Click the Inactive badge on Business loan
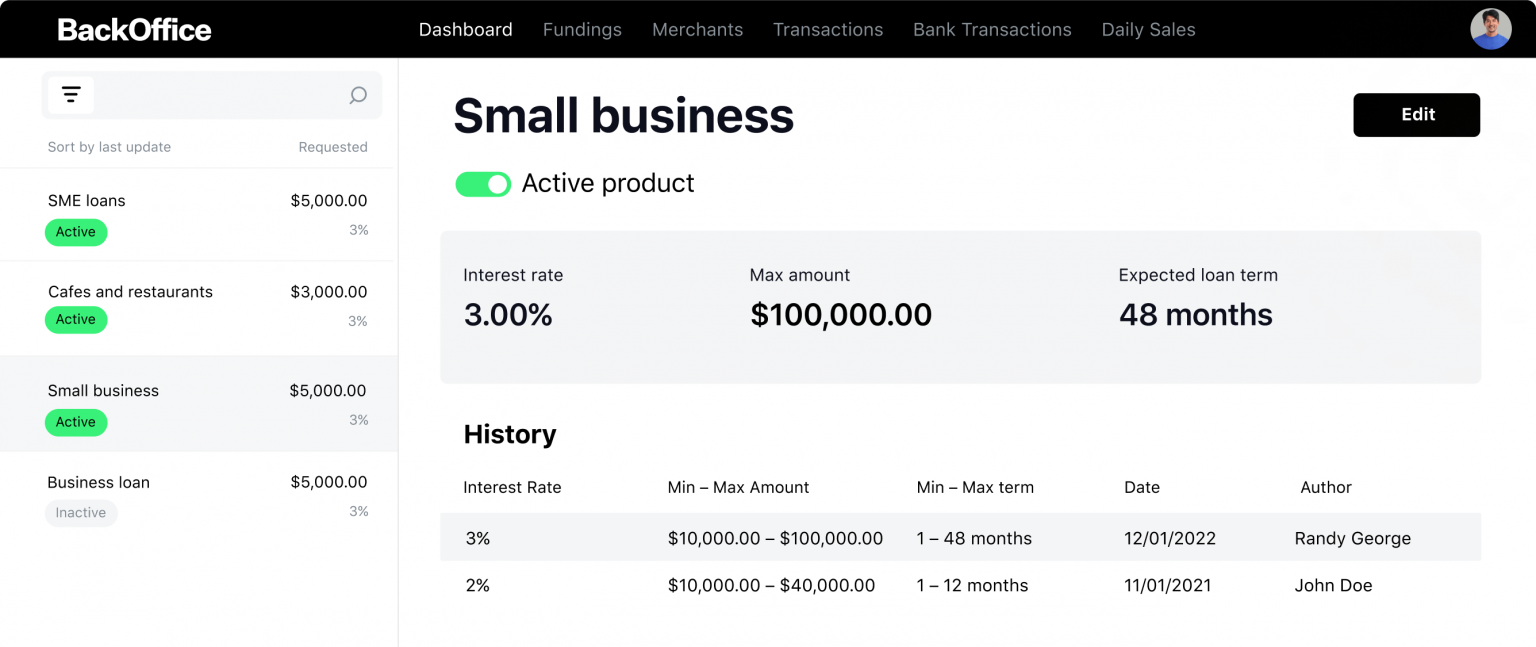The height and width of the screenshot is (647, 1536). click(80, 513)
